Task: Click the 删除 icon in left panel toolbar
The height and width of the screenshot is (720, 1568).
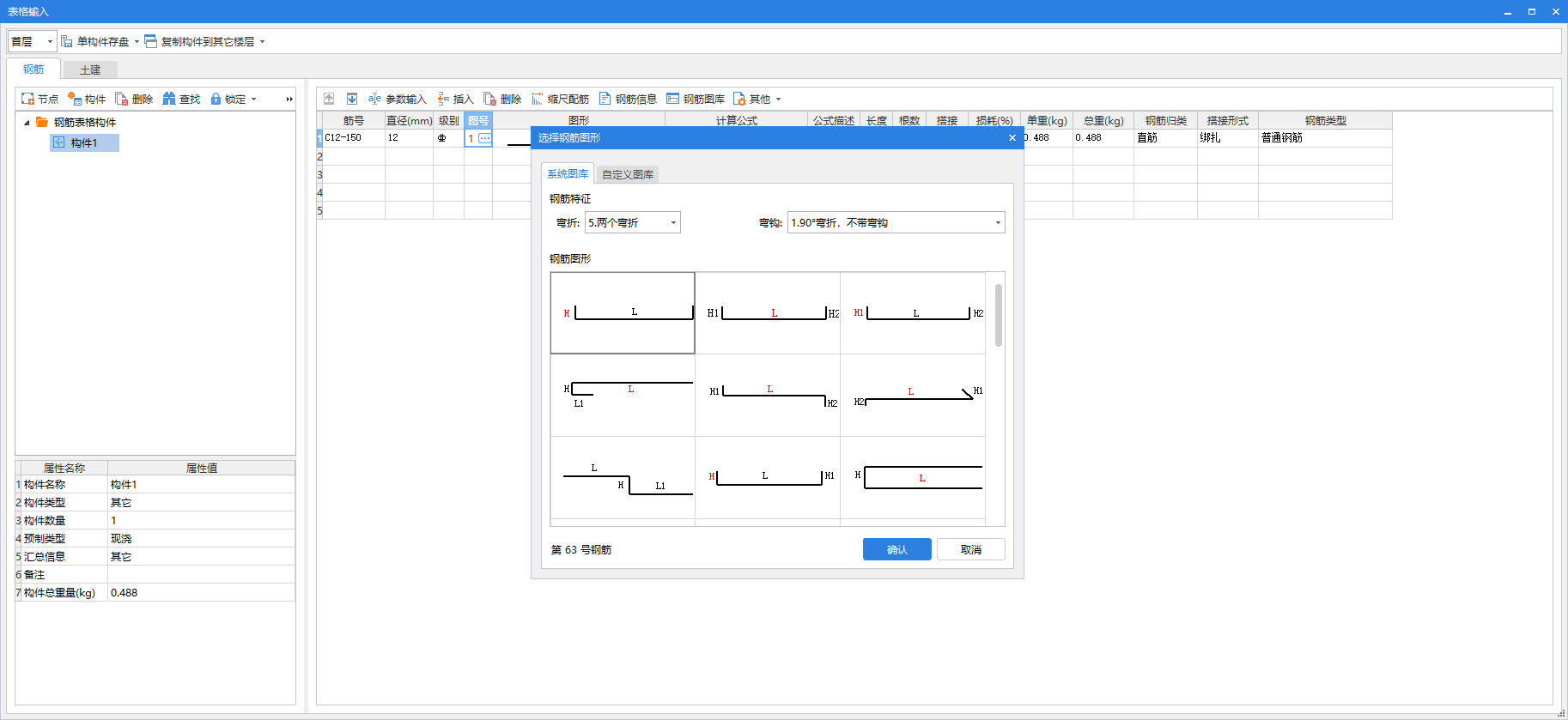Action: tap(122, 99)
